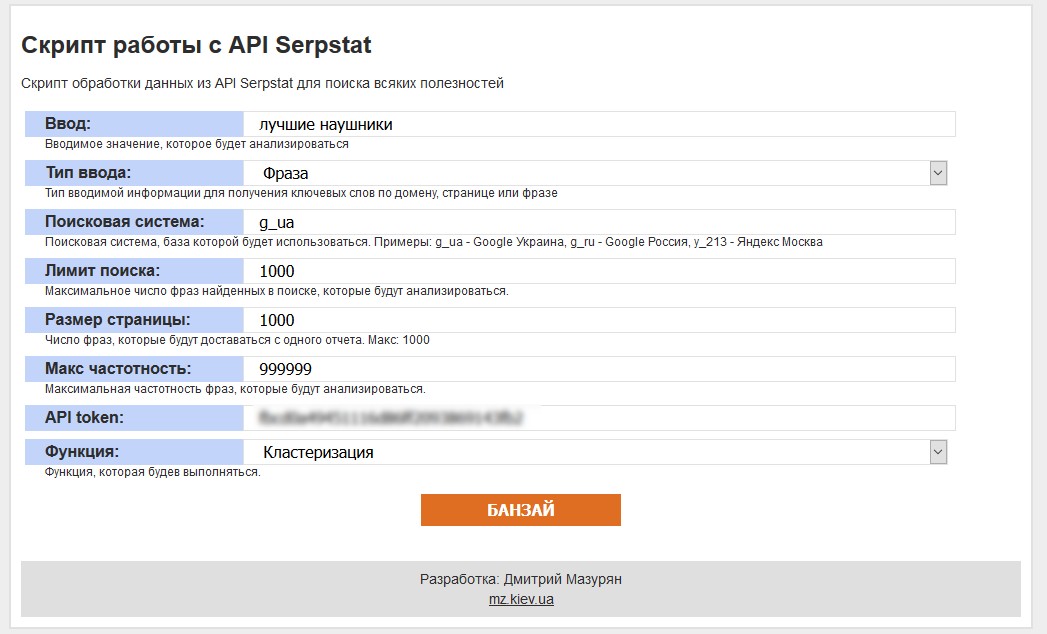Click the heading 'Скрипт работы с API Serpstat'
The image size is (1047, 634).
196,45
